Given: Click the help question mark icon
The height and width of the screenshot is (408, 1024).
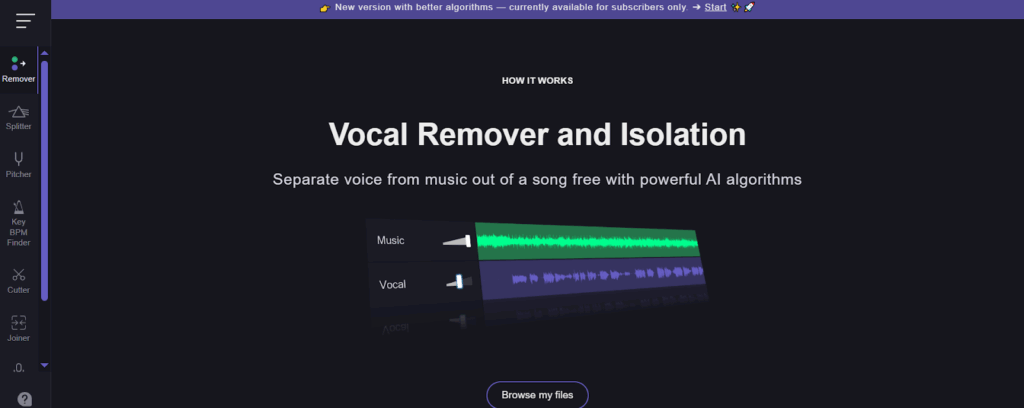Looking at the screenshot, I should pyautogui.click(x=25, y=399).
